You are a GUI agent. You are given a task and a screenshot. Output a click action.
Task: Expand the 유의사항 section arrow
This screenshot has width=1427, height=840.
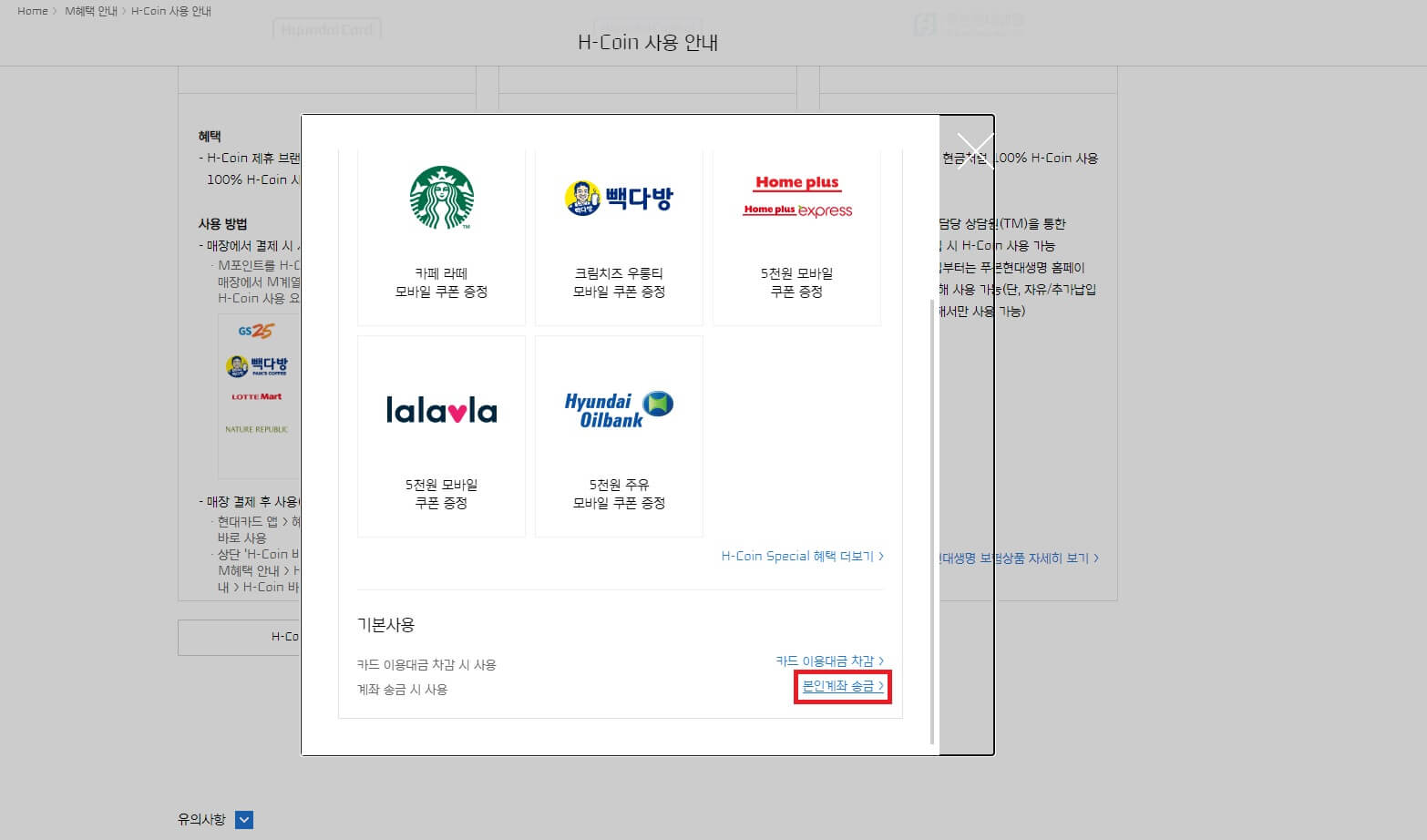point(244,820)
